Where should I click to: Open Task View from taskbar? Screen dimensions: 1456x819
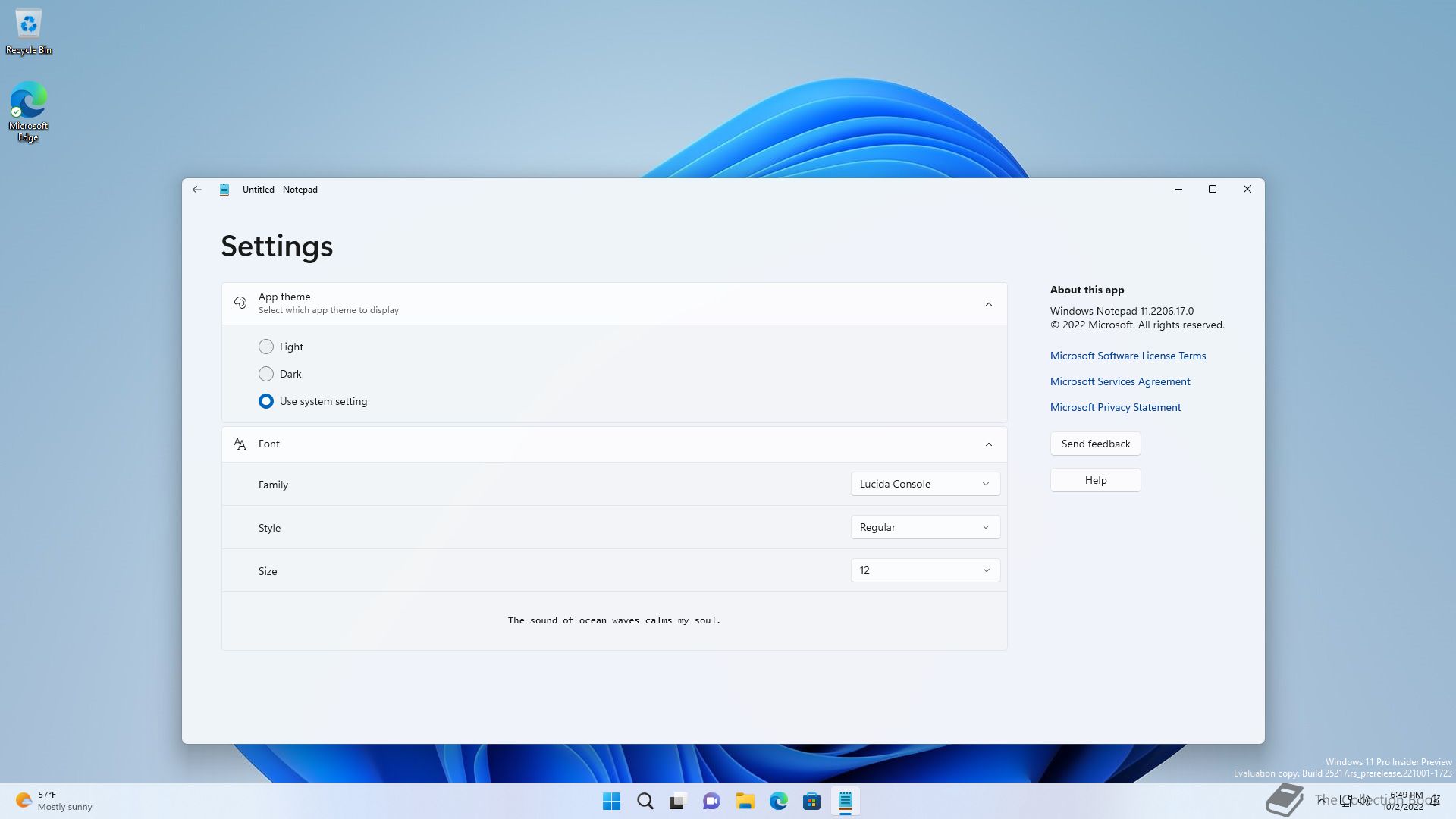(x=678, y=801)
